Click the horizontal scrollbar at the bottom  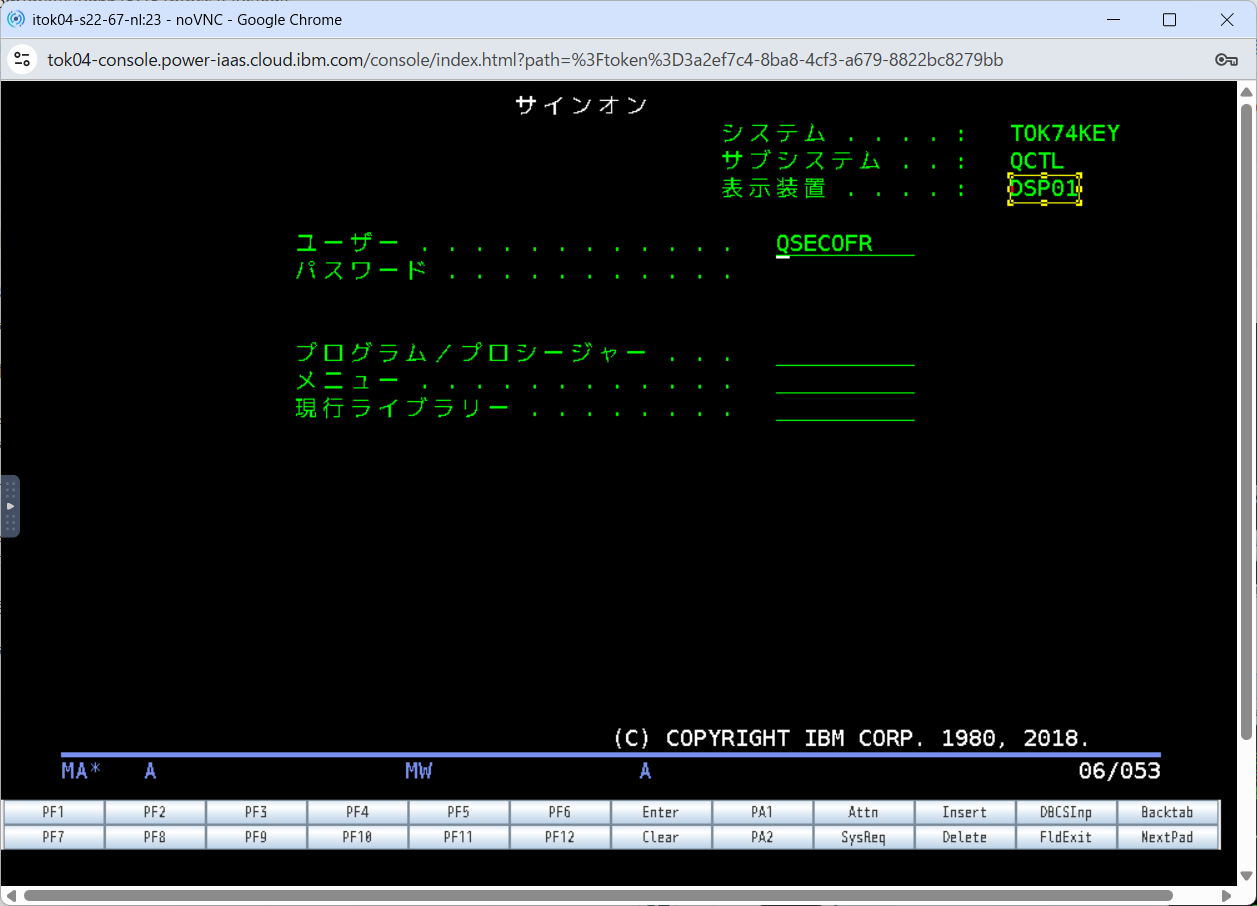point(598,896)
